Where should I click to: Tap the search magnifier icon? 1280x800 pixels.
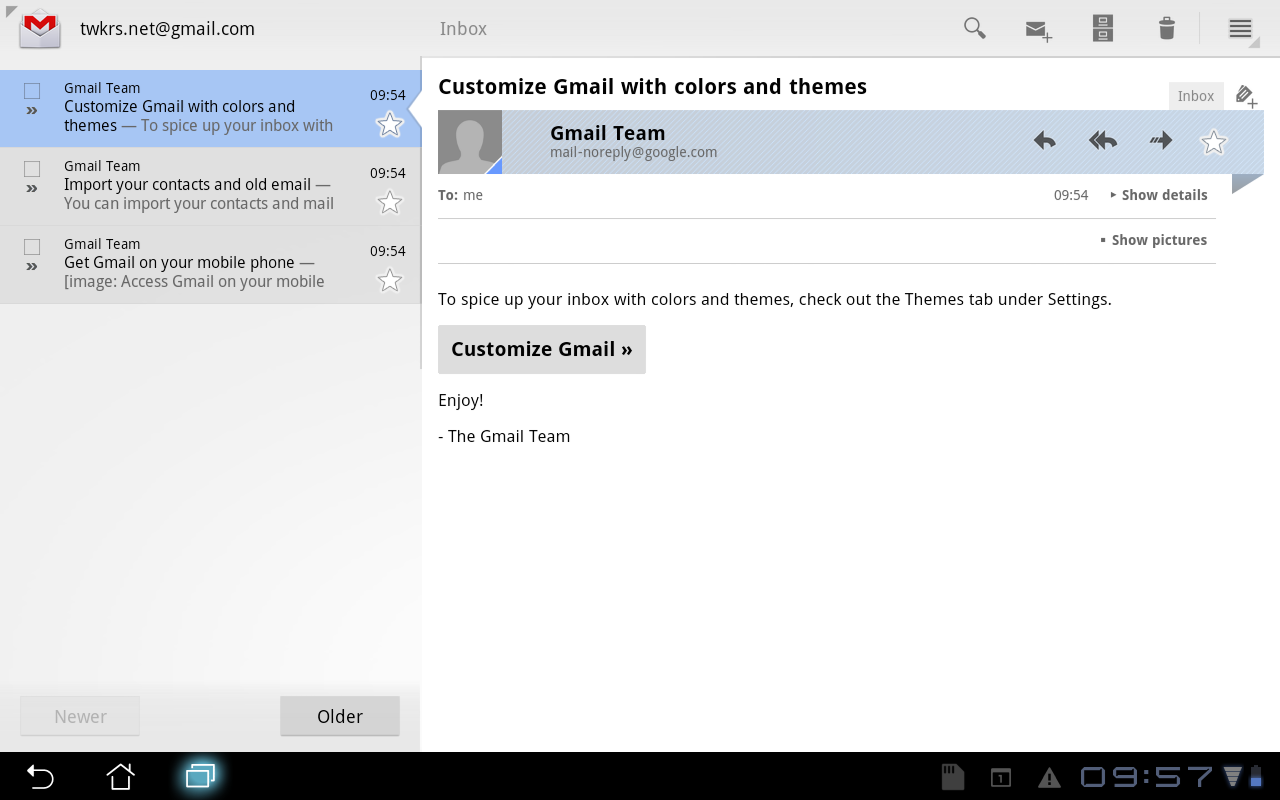coord(975,28)
